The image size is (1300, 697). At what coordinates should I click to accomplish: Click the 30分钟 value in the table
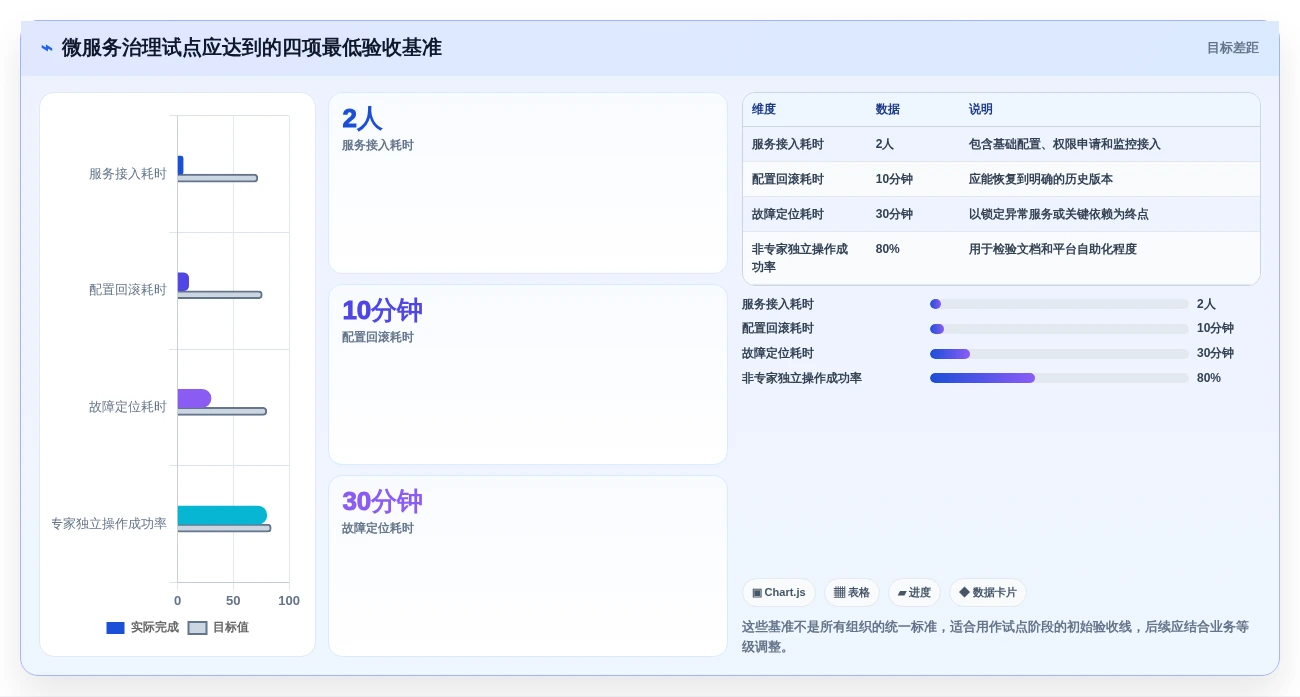(x=894, y=214)
